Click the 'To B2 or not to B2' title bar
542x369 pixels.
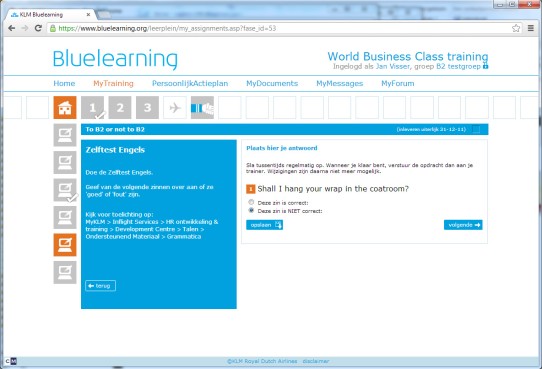(x=284, y=129)
